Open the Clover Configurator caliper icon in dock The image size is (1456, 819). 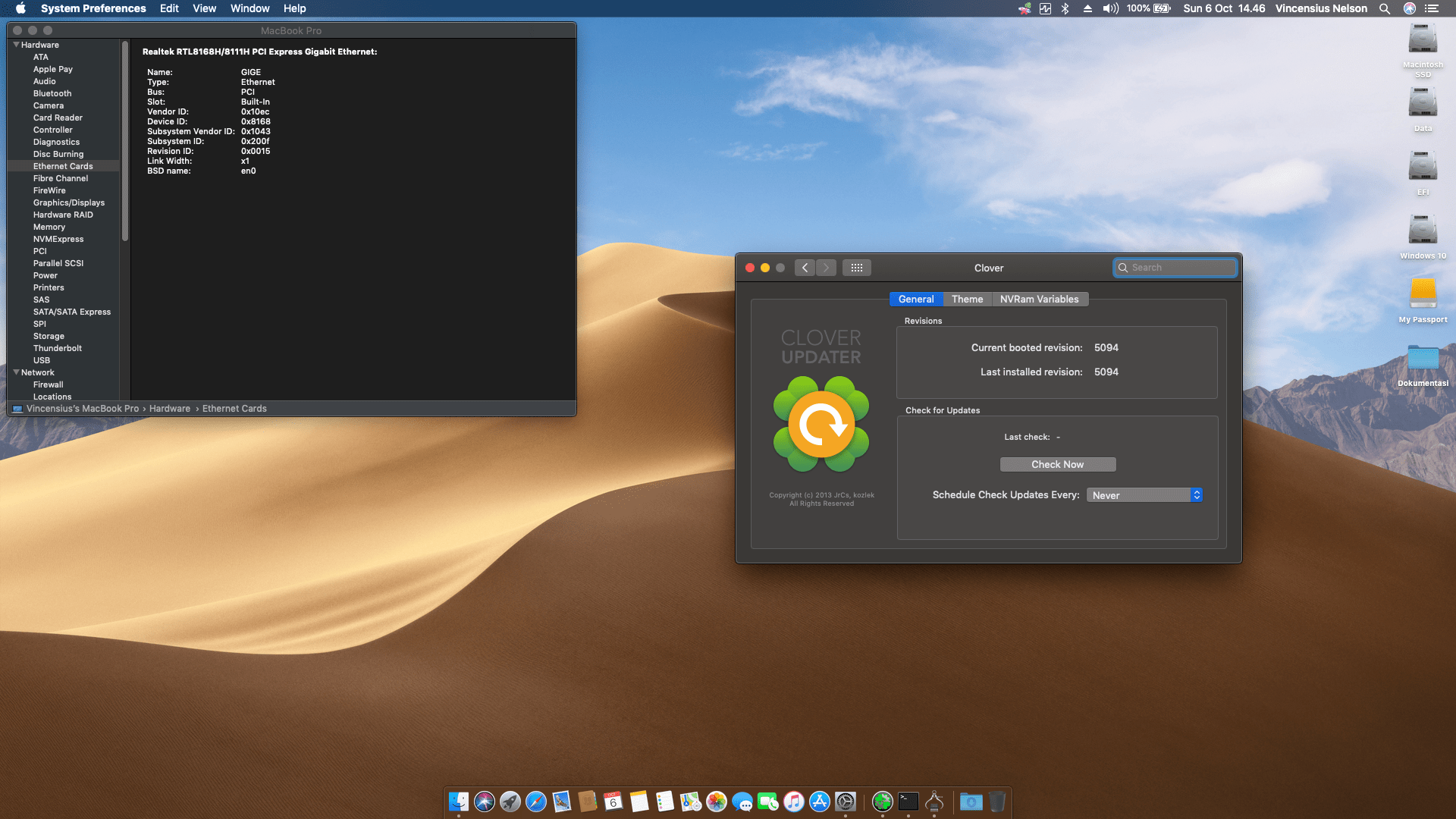click(934, 801)
